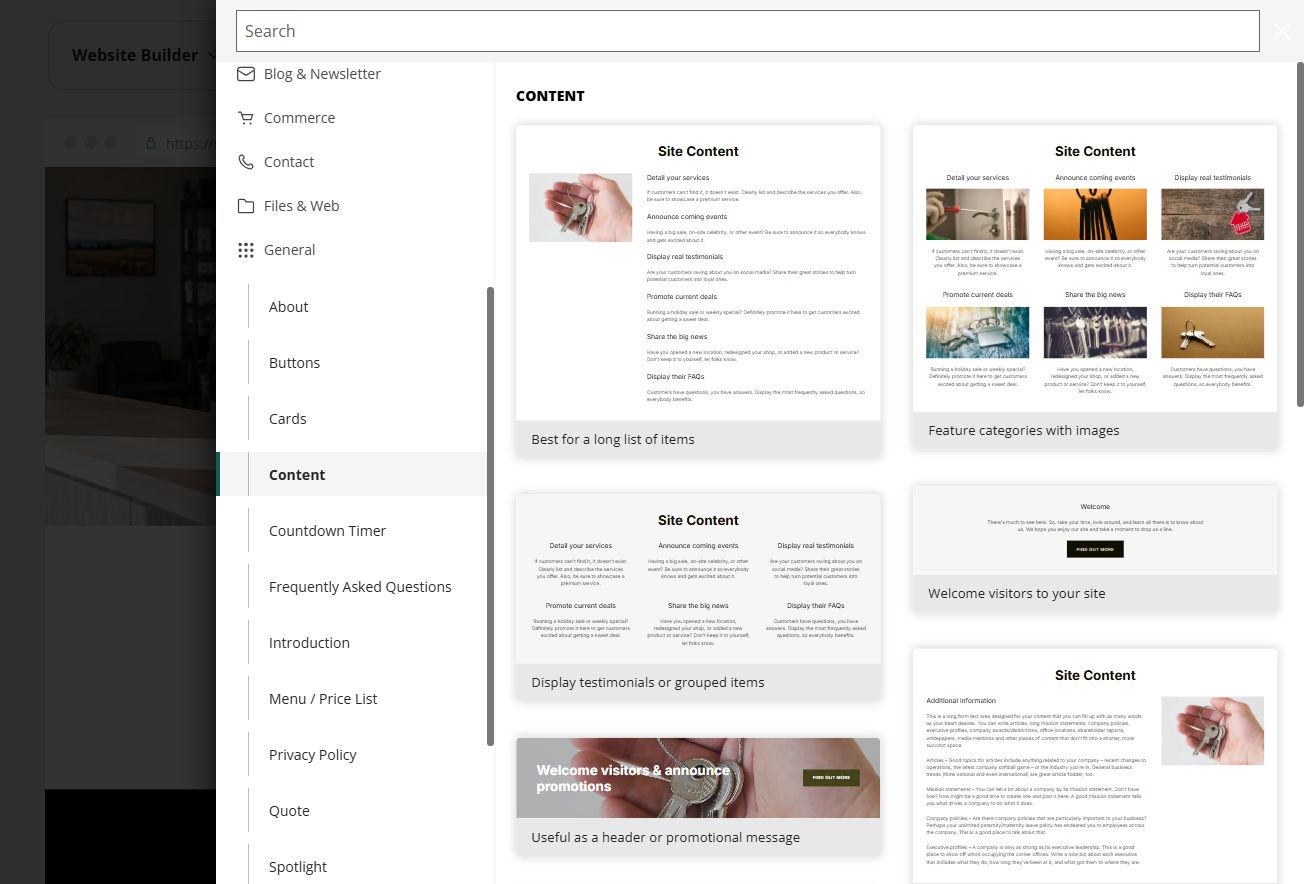Select the Introduction subcategory
The image size is (1304, 884).
[x=352, y=643]
